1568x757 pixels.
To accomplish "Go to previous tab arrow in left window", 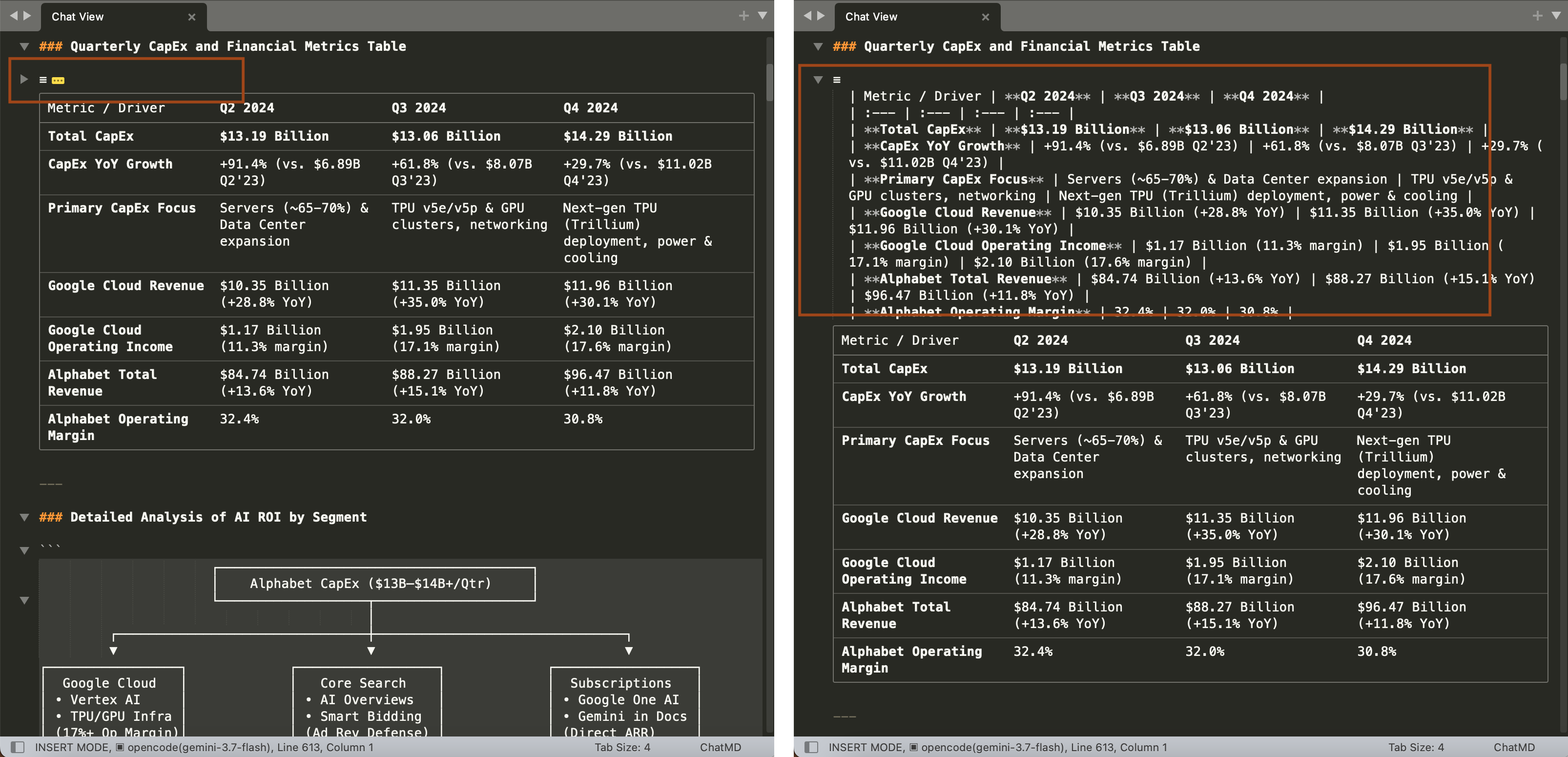I will [x=13, y=16].
